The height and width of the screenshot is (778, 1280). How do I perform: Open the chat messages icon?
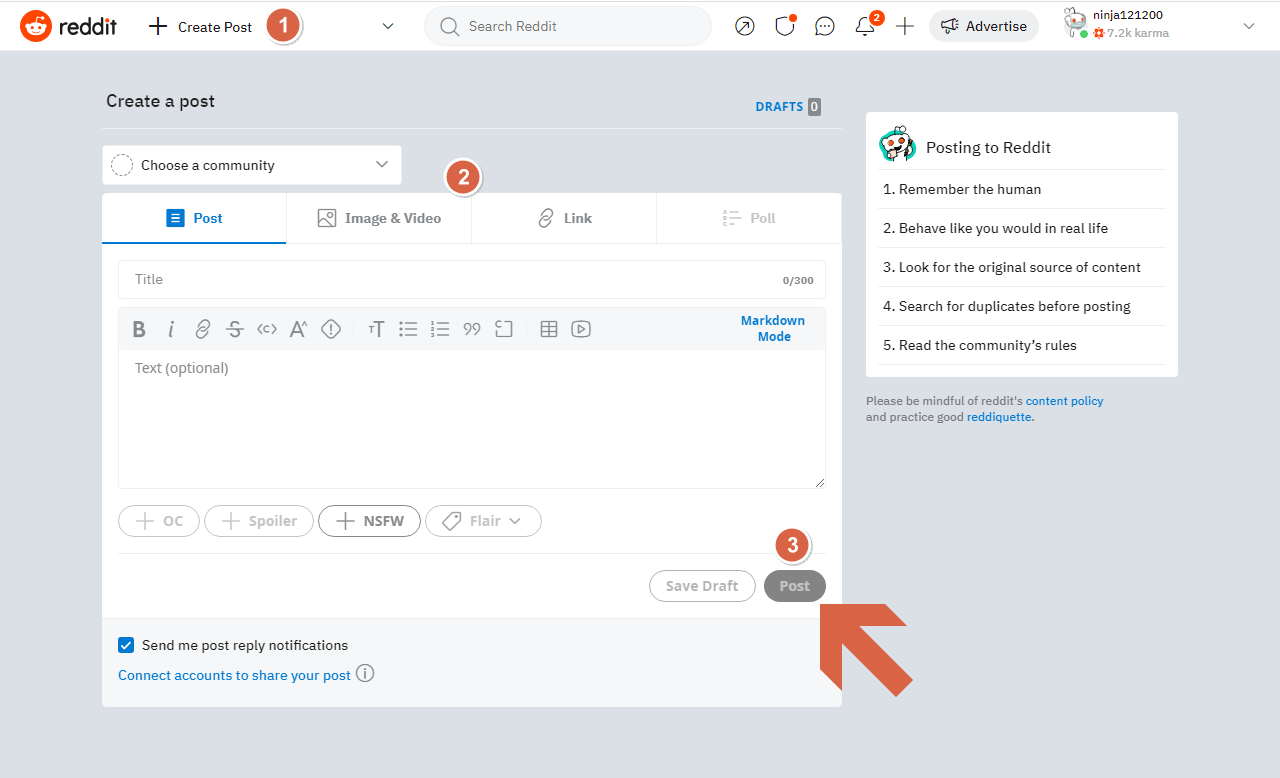(x=824, y=26)
